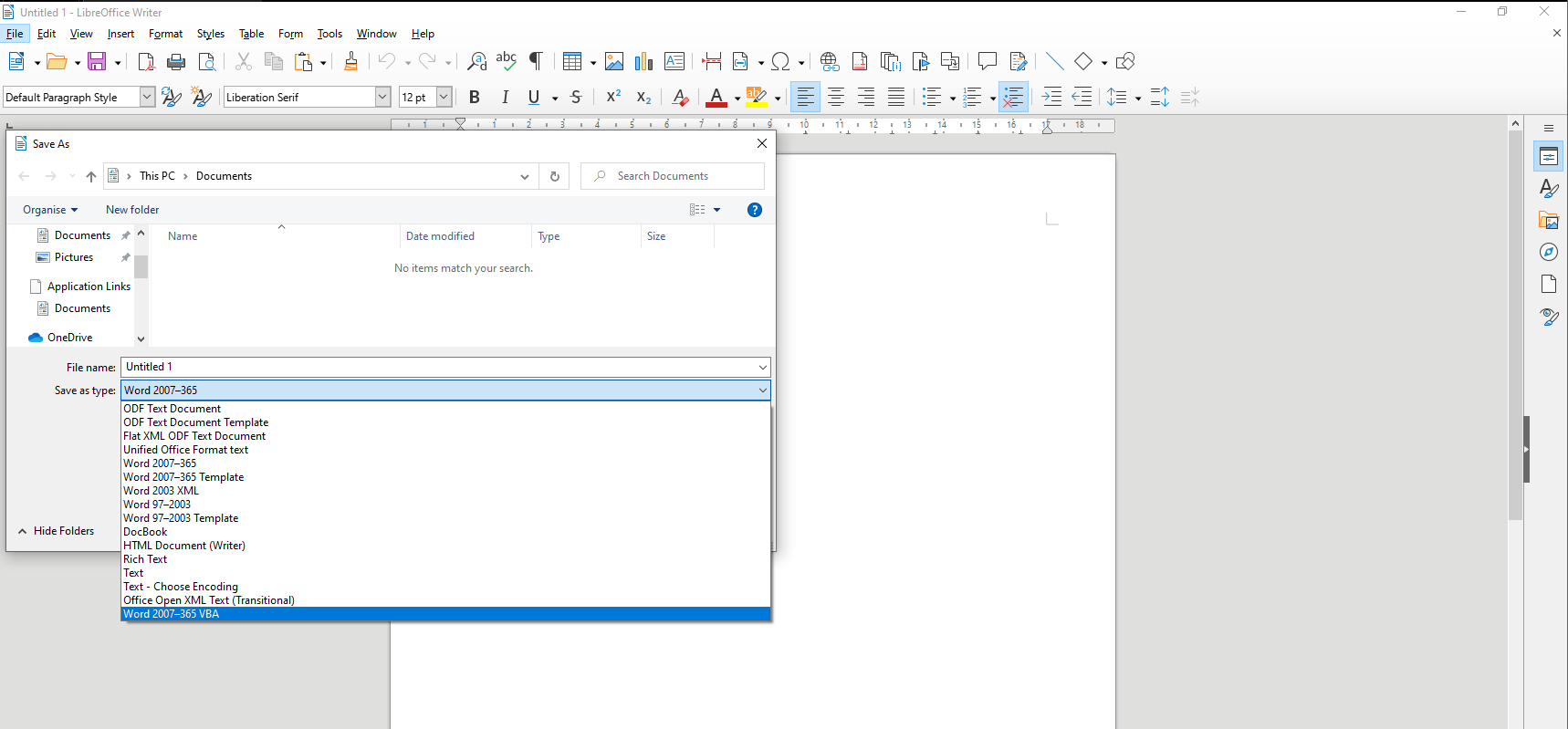This screenshot has width=1568, height=729.
Task: Click the Check Spelling abc icon
Action: 507,61
